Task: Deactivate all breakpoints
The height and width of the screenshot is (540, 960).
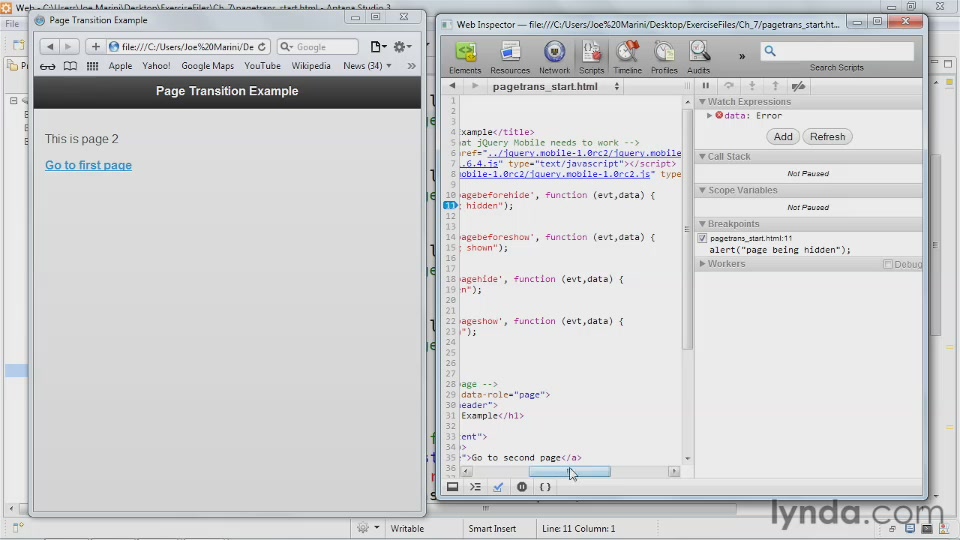Action: (798, 86)
